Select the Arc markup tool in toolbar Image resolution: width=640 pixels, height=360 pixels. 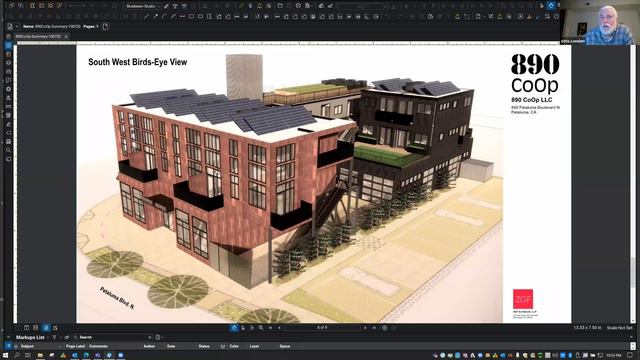pyautogui.click(x=164, y=17)
